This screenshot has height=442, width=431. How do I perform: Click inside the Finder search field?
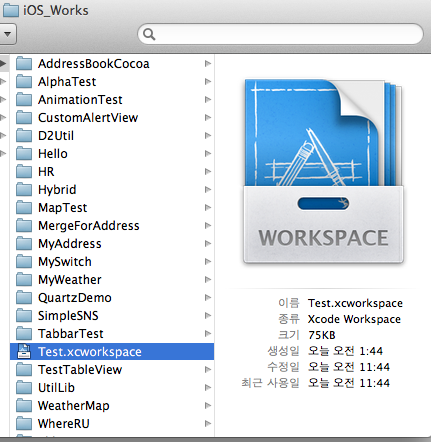tap(280, 34)
